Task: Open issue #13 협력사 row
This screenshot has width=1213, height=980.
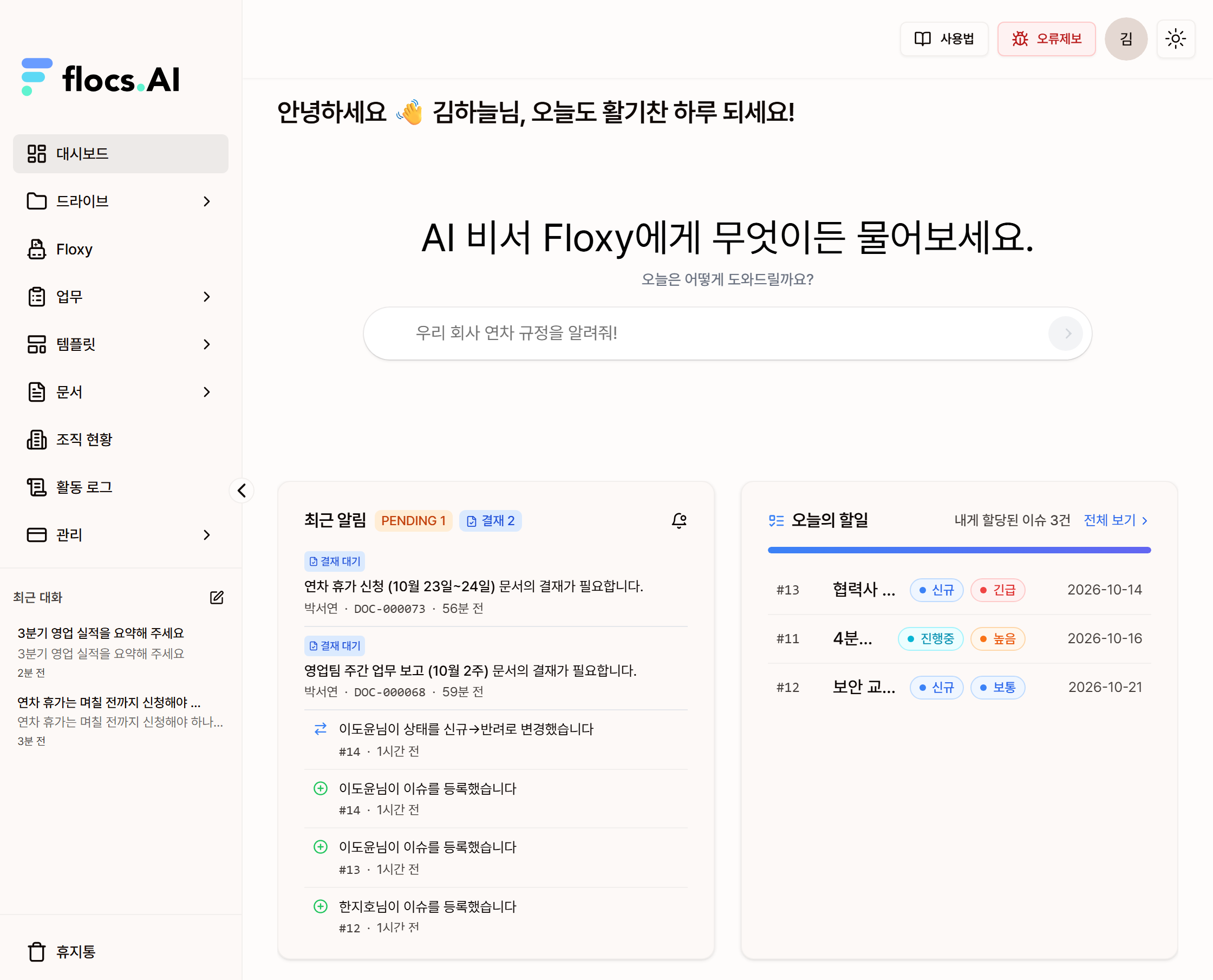Action: tap(958, 590)
